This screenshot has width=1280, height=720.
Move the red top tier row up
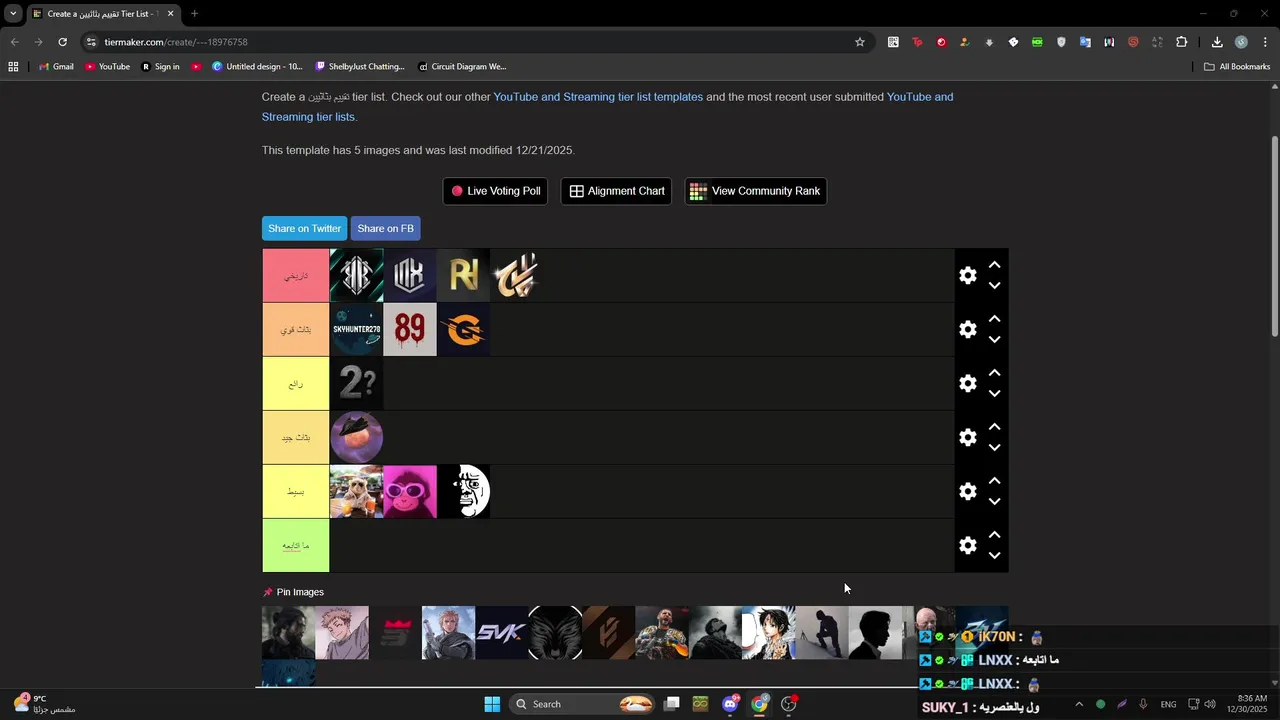994,265
